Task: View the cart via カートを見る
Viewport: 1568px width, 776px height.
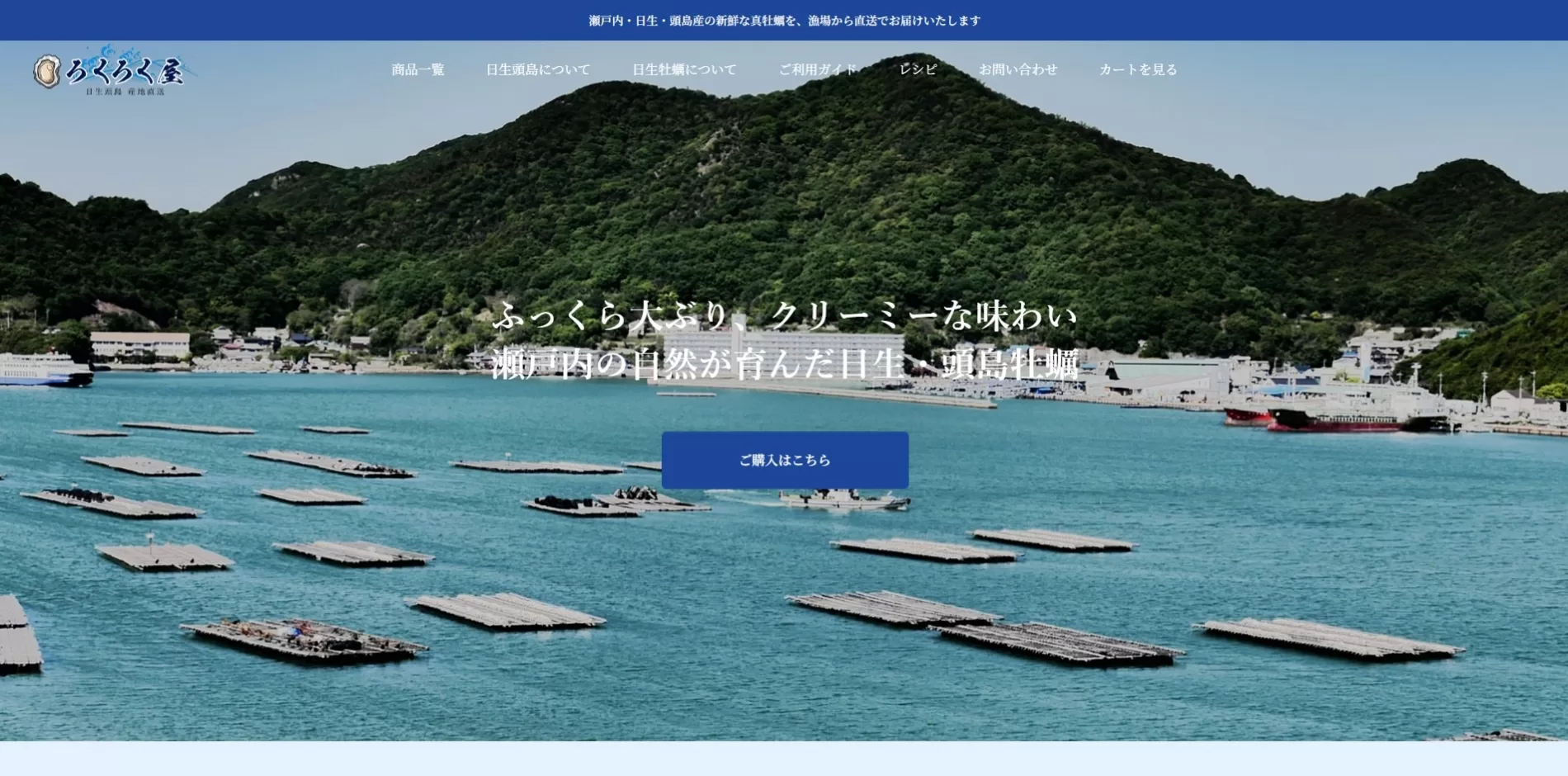Action: tap(1138, 70)
